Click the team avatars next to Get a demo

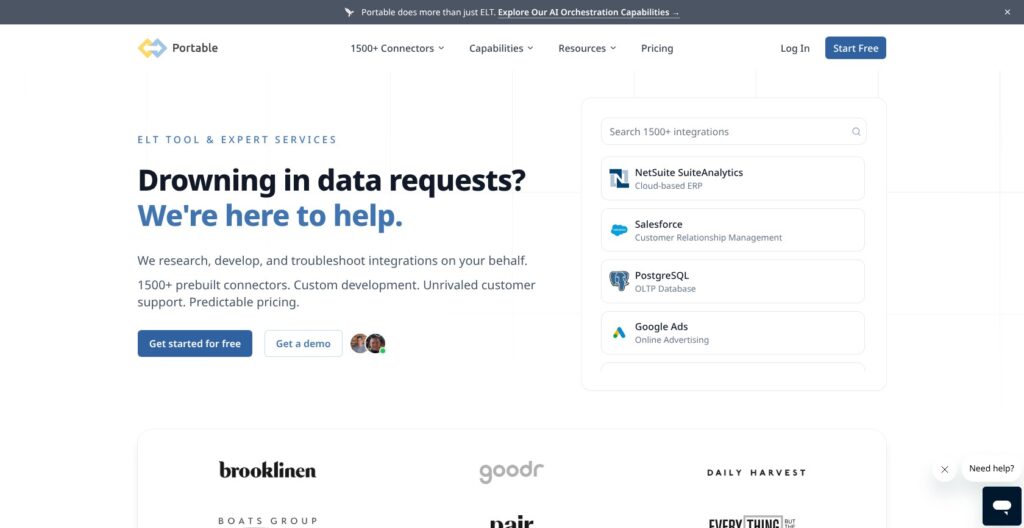point(368,343)
